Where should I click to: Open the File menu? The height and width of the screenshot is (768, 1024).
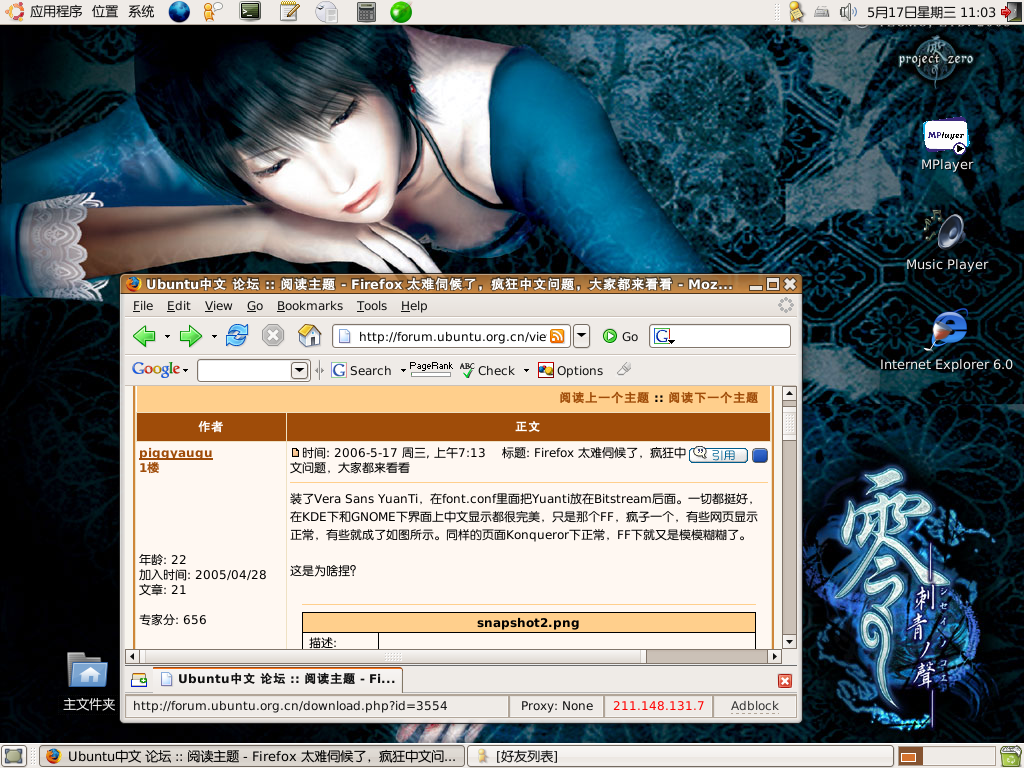coord(142,306)
